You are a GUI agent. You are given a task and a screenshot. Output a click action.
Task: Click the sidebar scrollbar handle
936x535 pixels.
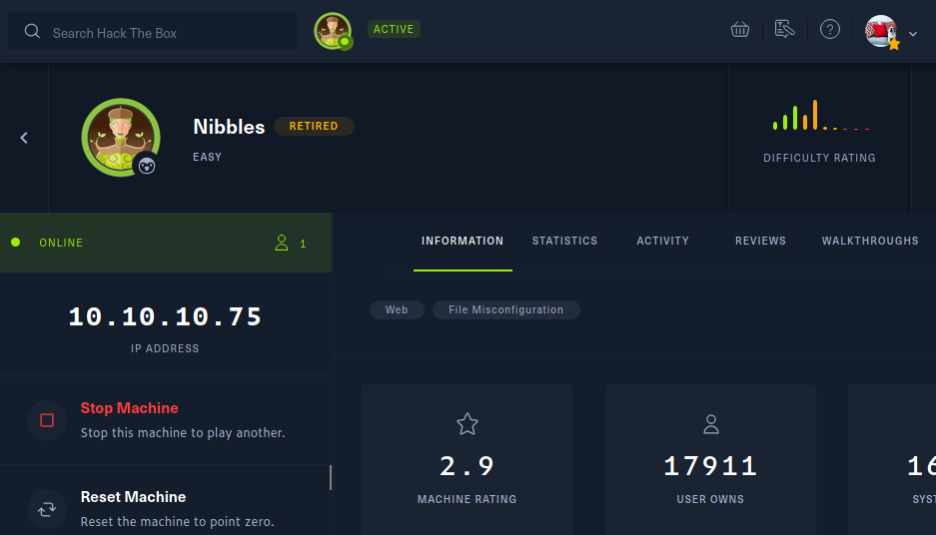(x=330, y=478)
